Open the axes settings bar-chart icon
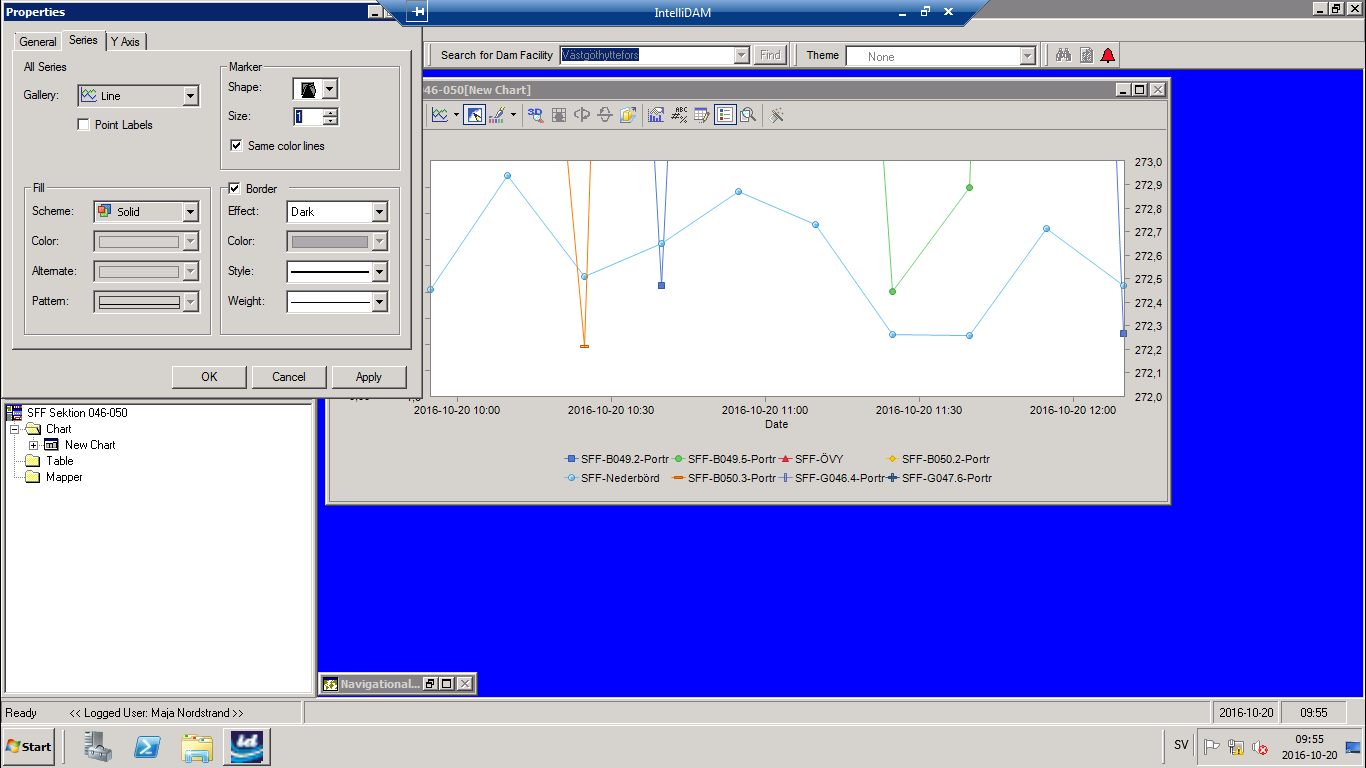 tap(656, 115)
